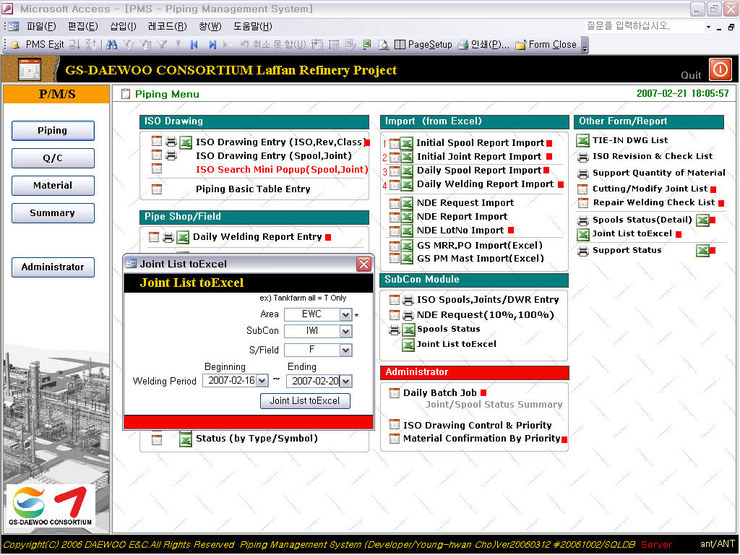Open the 도움말(H) menu
Screen dimensions: 740x555
pyautogui.click(x=252, y=26)
